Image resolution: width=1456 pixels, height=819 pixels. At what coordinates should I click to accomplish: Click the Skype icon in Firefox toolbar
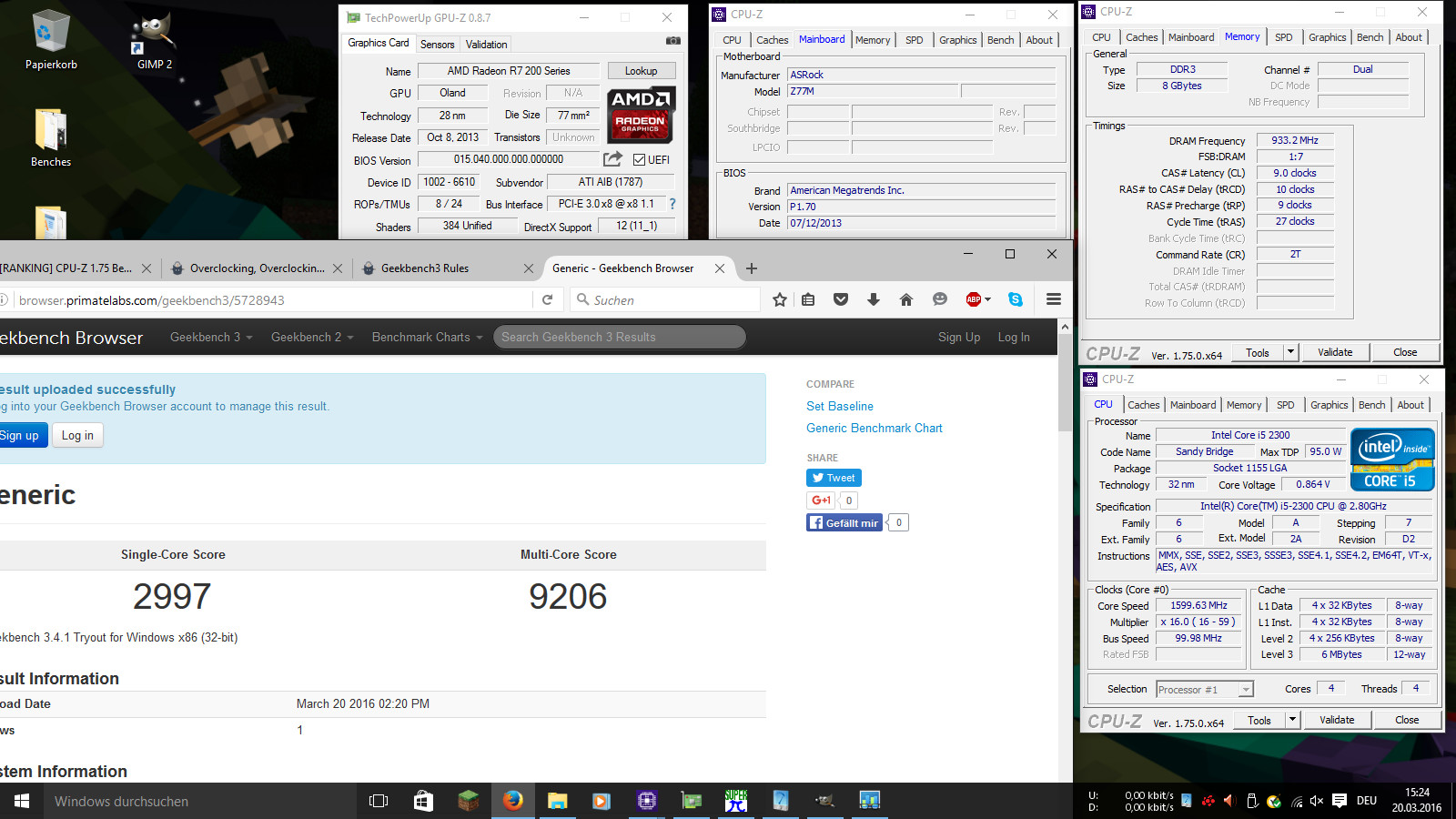pos(1016,299)
